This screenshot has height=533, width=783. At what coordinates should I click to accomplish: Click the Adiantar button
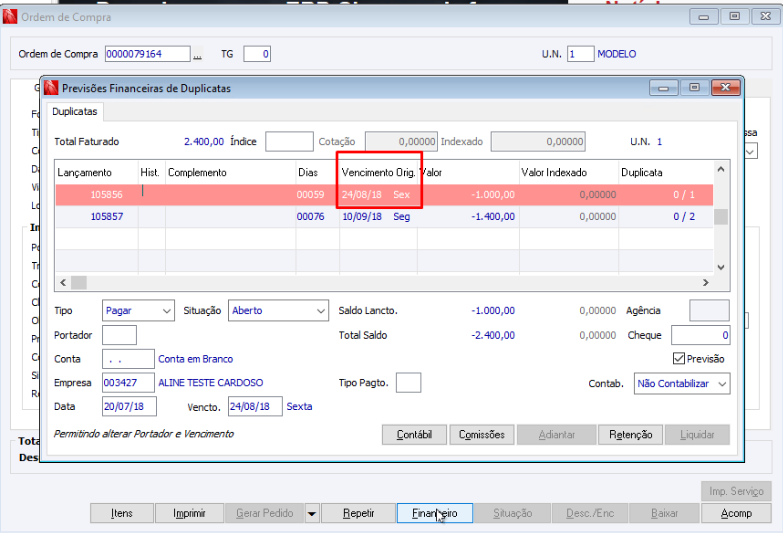[557, 435]
